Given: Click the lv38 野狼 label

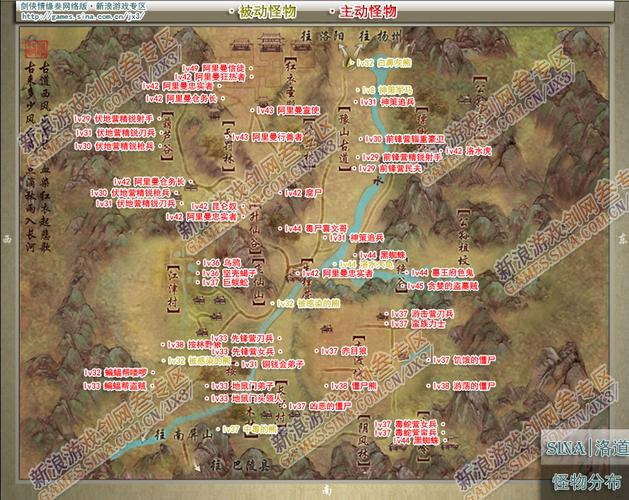Looking at the screenshot, I should tap(194, 344).
